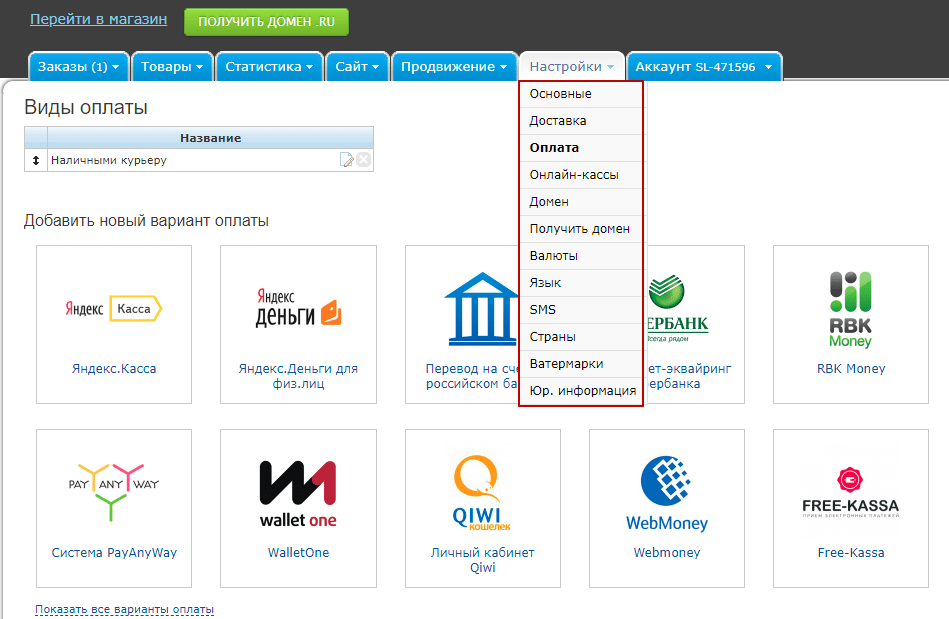Image resolution: width=949 pixels, height=619 pixels.
Task: Select Юр. информация menu item
Action: pyautogui.click(x=581, y=391)
